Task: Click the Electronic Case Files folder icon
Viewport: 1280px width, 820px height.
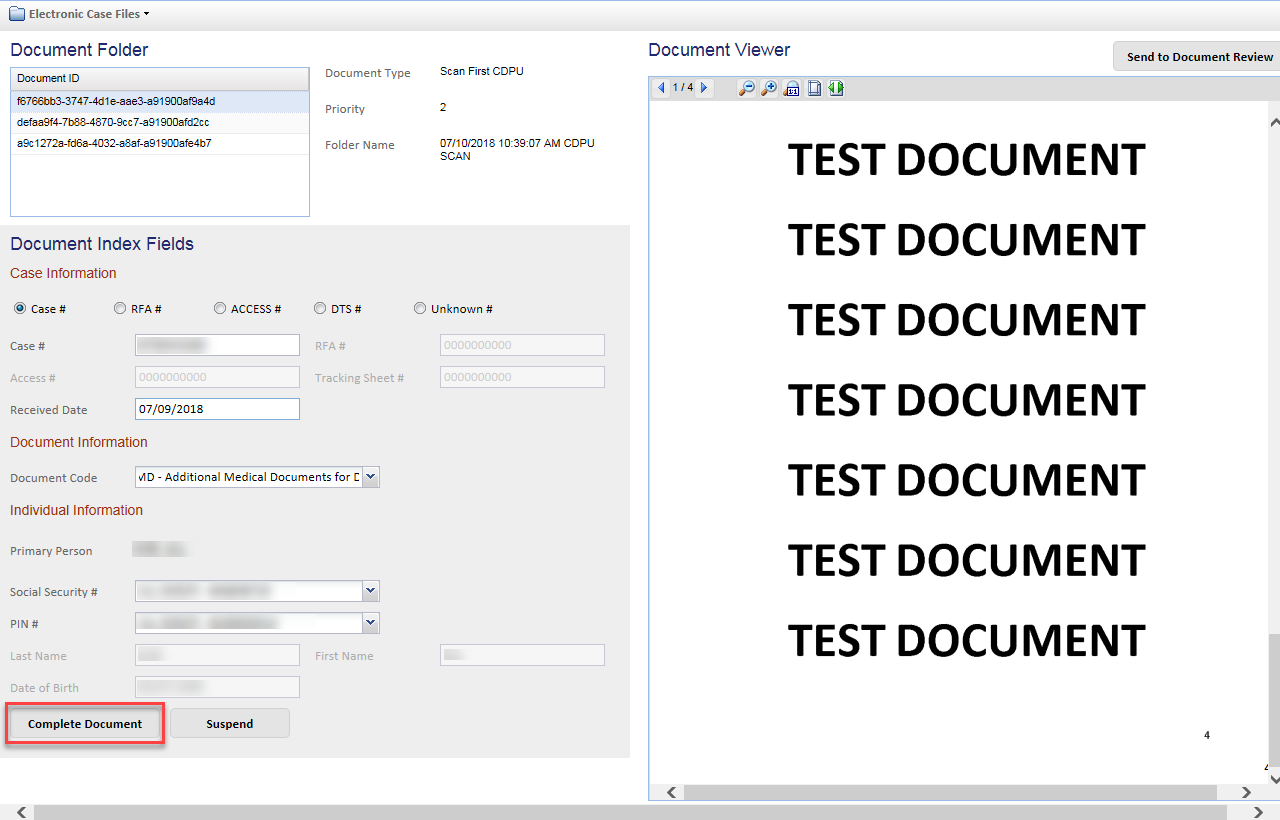Action: (x=17, y=14)
